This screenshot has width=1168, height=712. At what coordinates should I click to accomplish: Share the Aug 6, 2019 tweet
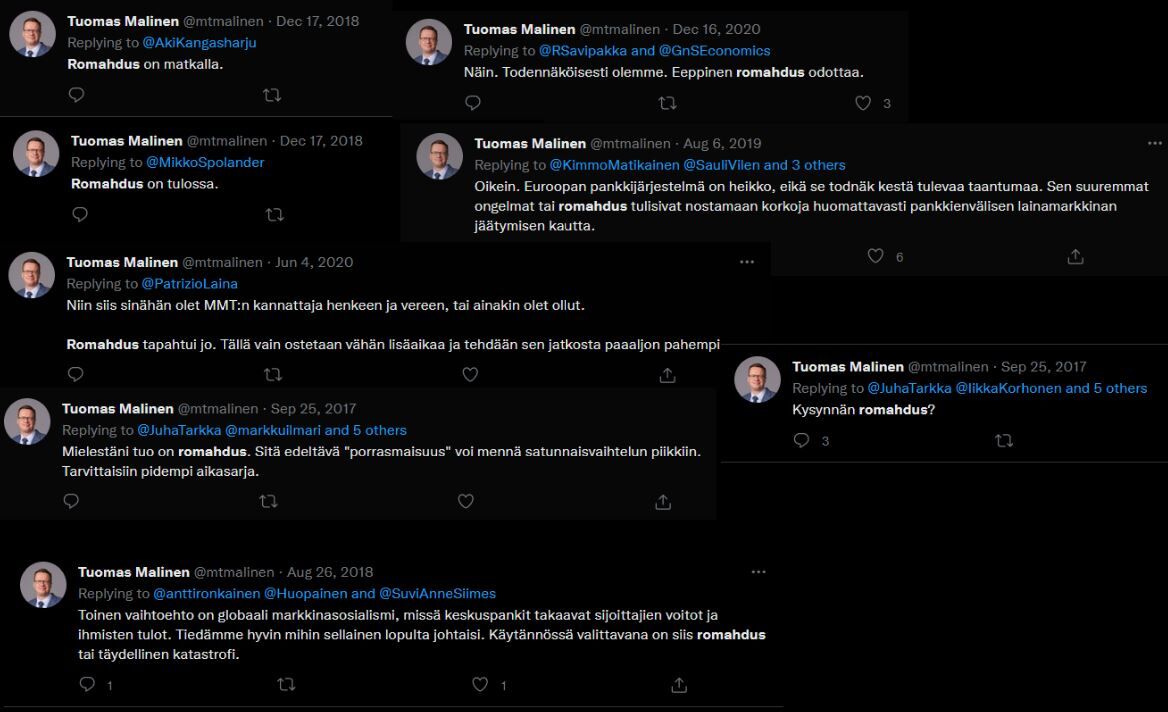(x=1075, y=256)
